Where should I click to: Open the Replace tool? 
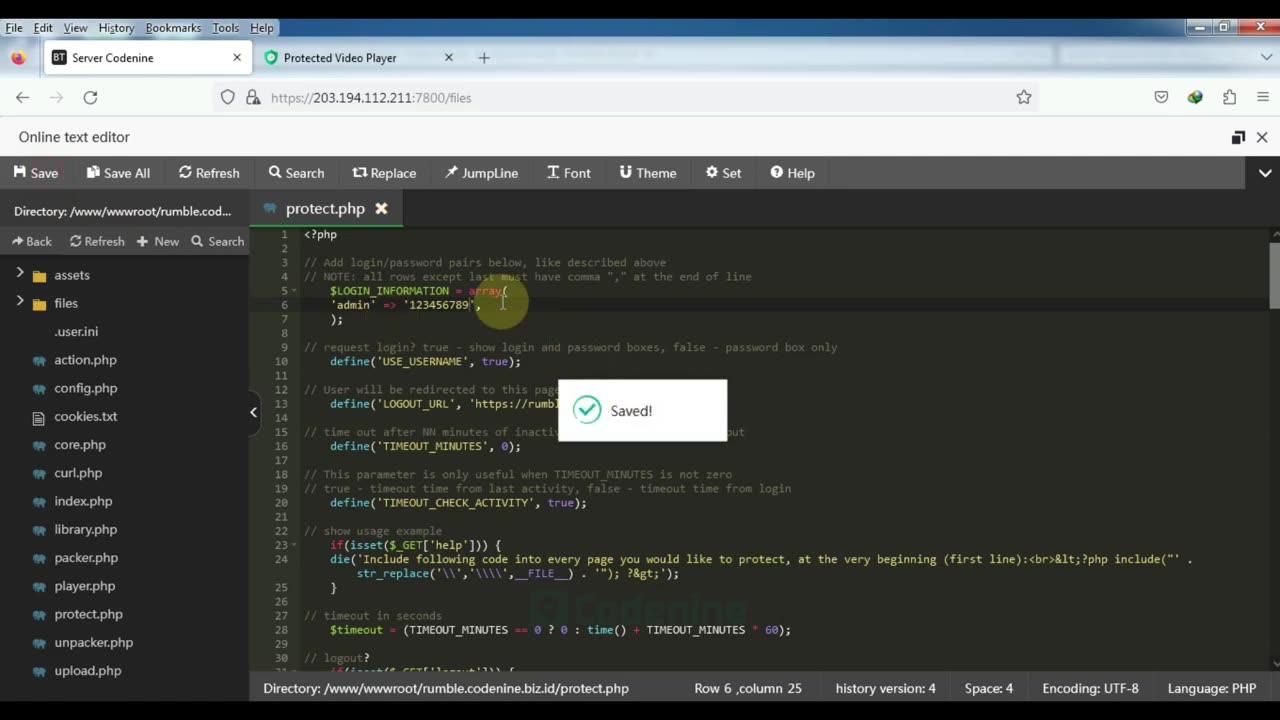(384, 173)
